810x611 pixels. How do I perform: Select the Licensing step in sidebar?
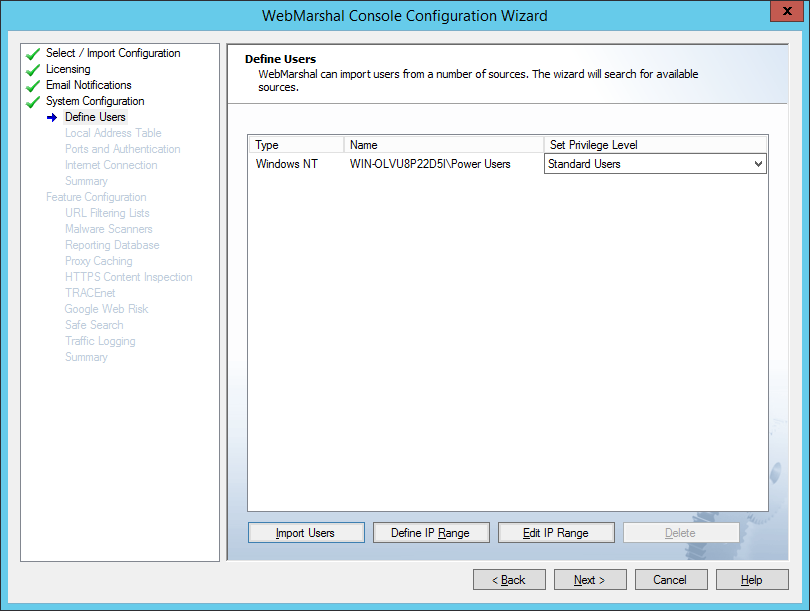pos(68,69)
